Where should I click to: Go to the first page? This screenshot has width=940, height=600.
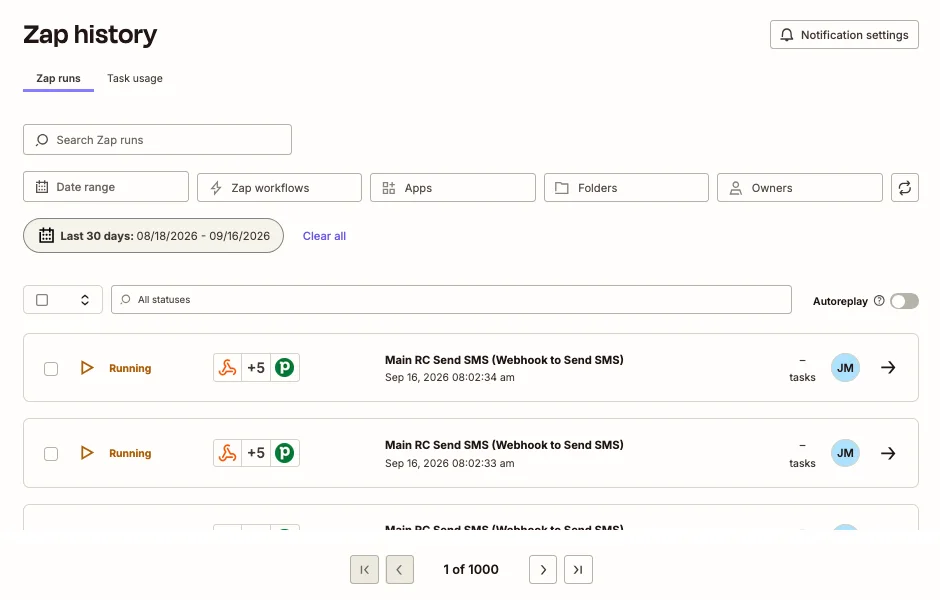tap(364, 569)
